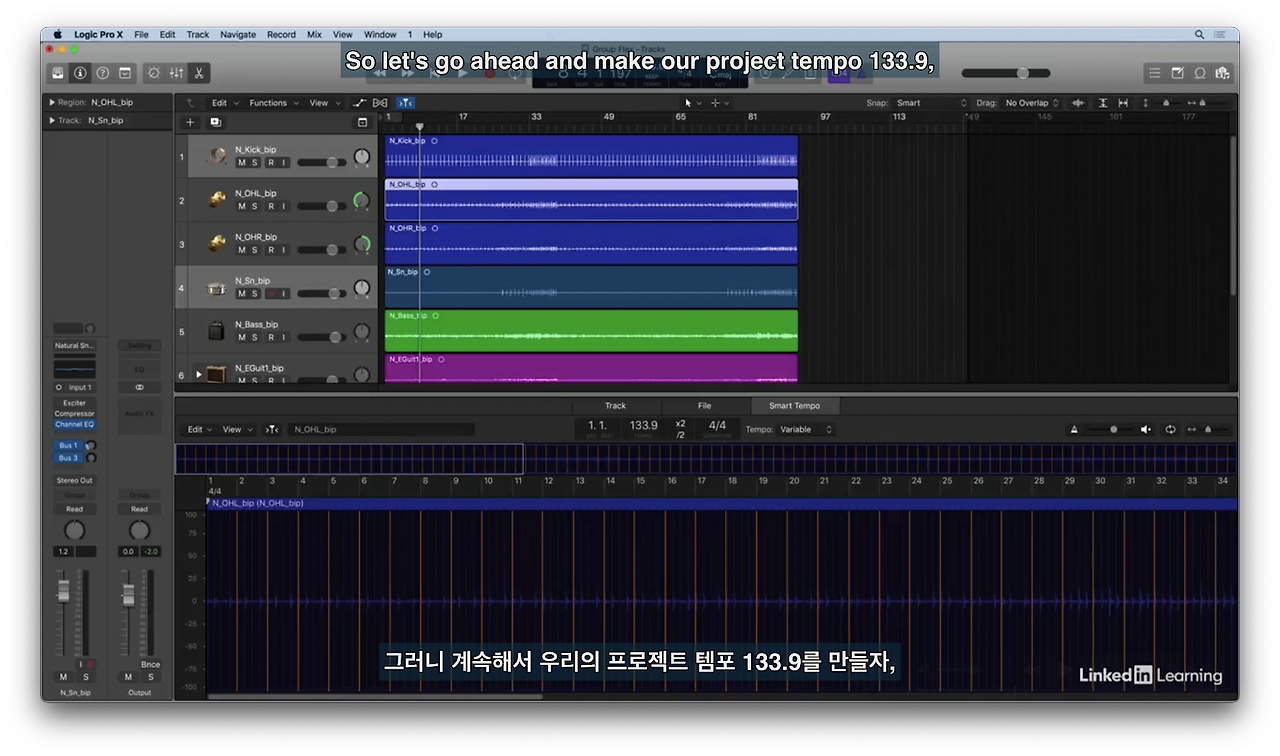Select the N_Bass_bip green audio region
Viewport: 1280px width, 756px height.
click(x=591, y=331)
